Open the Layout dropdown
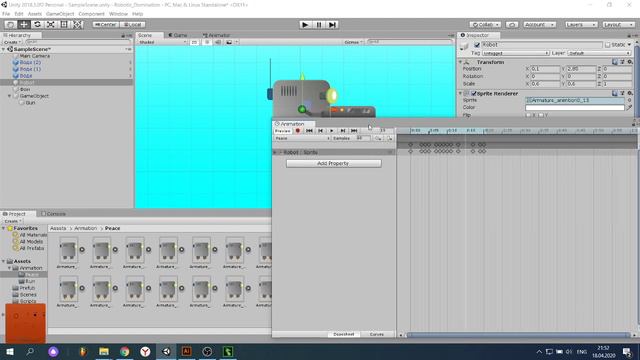640x360 pixels. click(x=618, y=24)
